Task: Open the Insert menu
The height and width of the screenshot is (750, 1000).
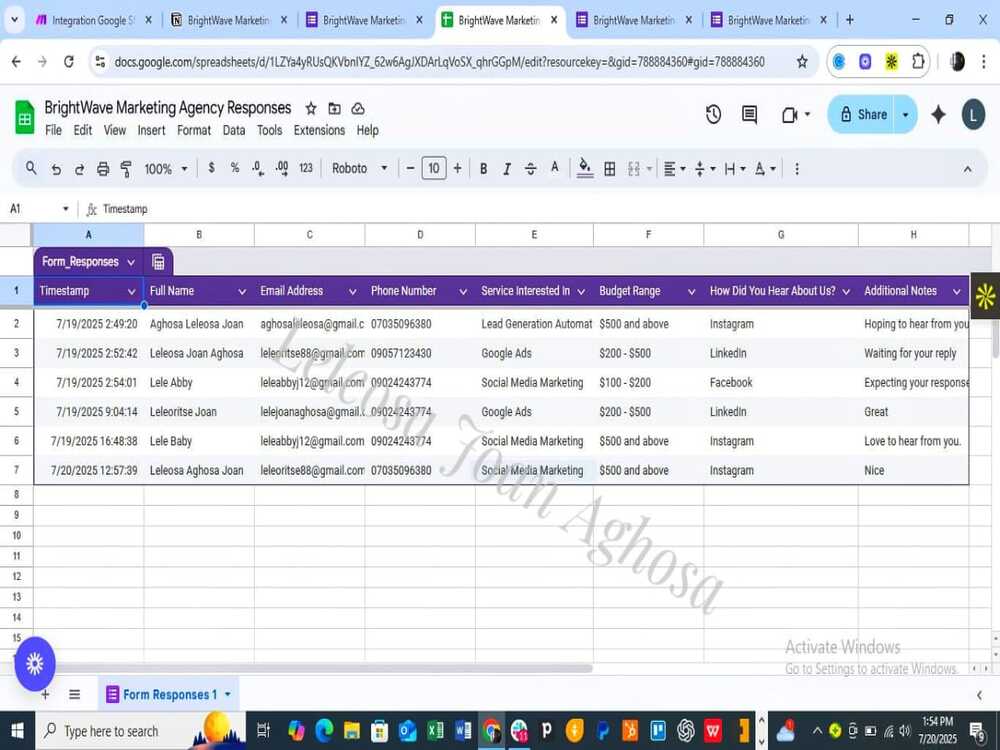Action: pyautogui.click(x=151, y=130)
